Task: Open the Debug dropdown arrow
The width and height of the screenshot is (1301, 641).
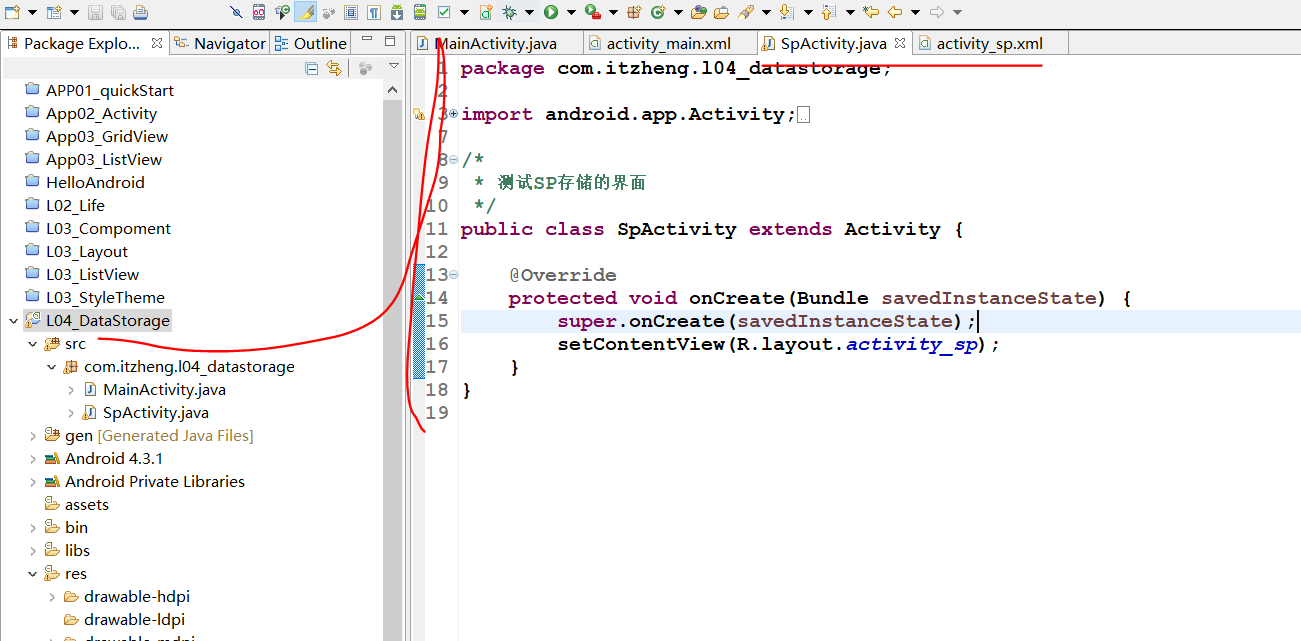Action: point(529,12)
